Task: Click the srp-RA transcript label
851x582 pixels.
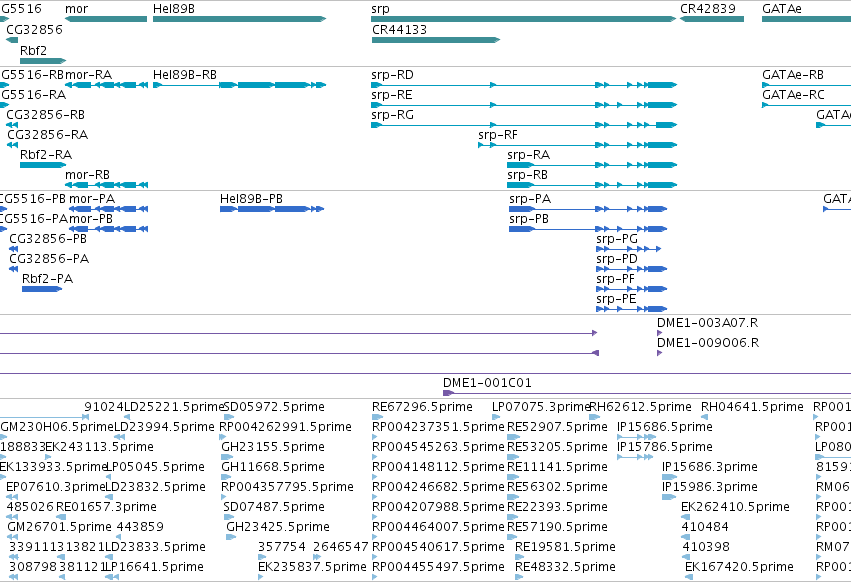Action: (529, 155)
